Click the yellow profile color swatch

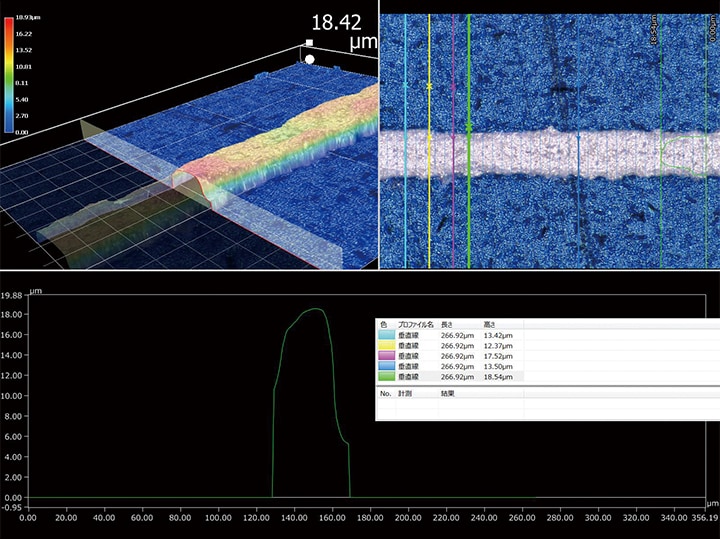point(385,347)
